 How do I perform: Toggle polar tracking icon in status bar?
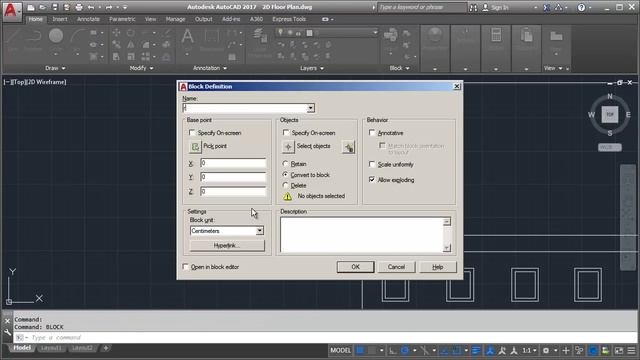point(405,350)
